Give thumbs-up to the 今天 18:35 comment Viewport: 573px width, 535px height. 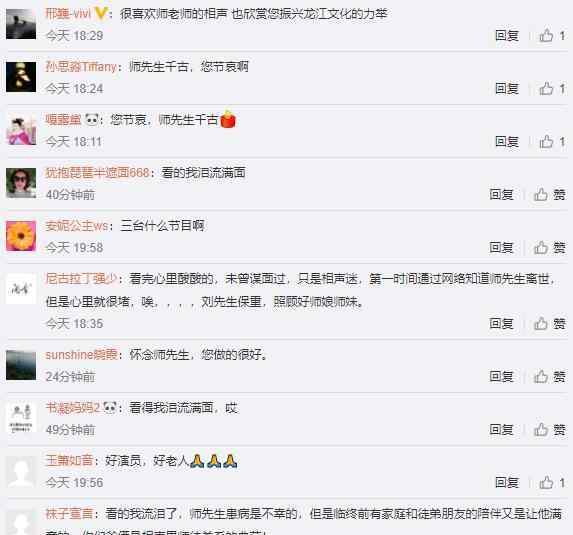(x=549, y=323)
